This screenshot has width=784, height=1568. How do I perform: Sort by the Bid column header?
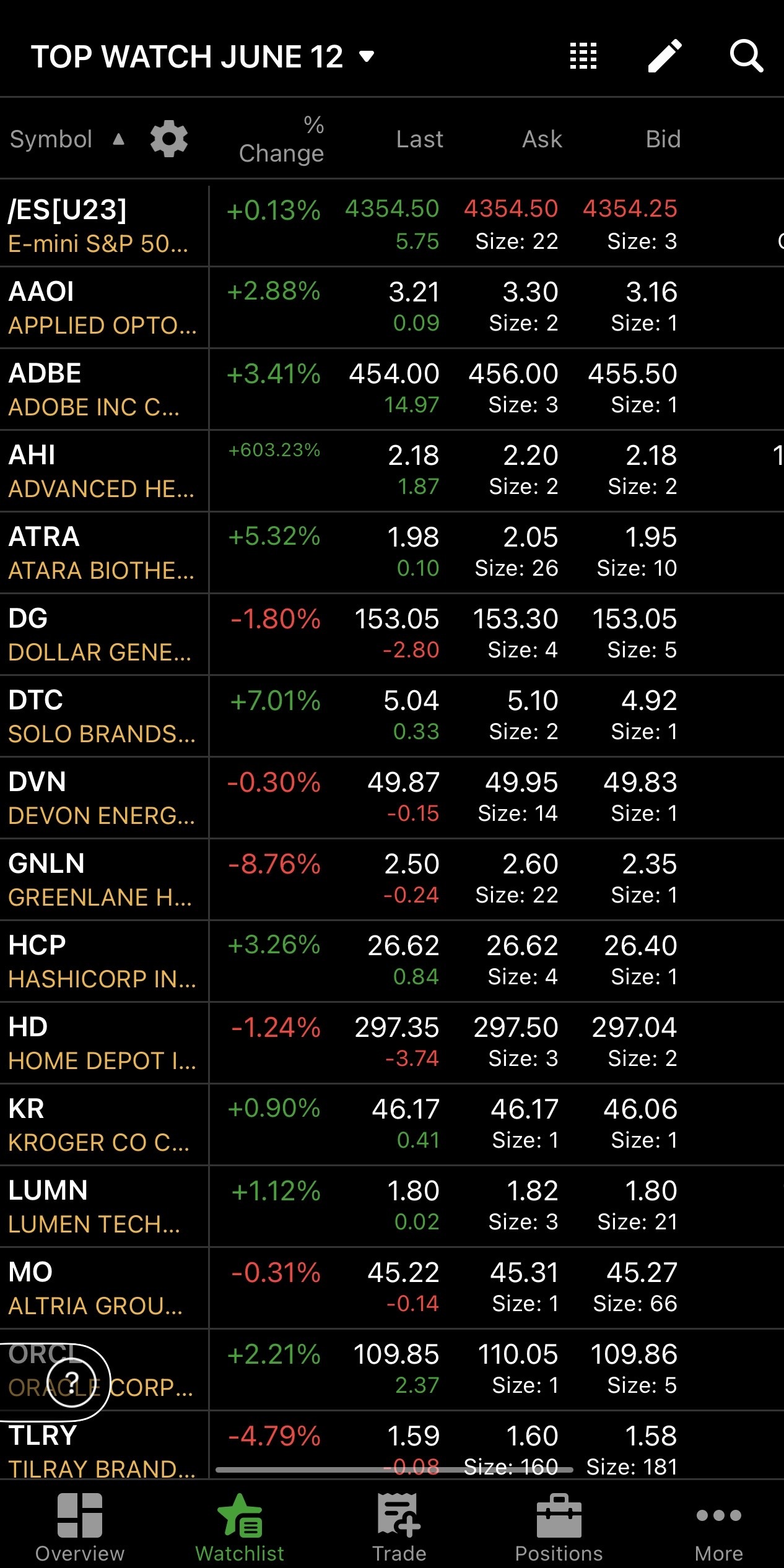point(663,139)
